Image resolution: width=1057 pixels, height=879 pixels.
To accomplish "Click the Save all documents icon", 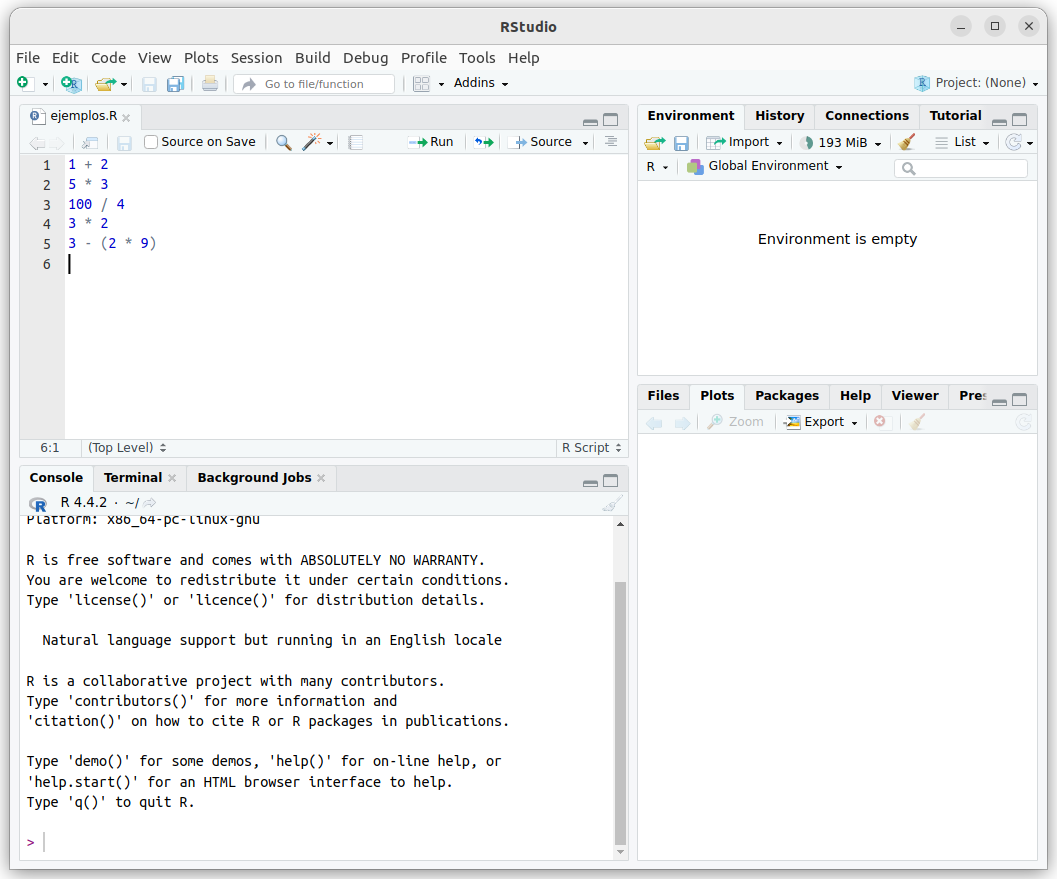I will (175, 84).
